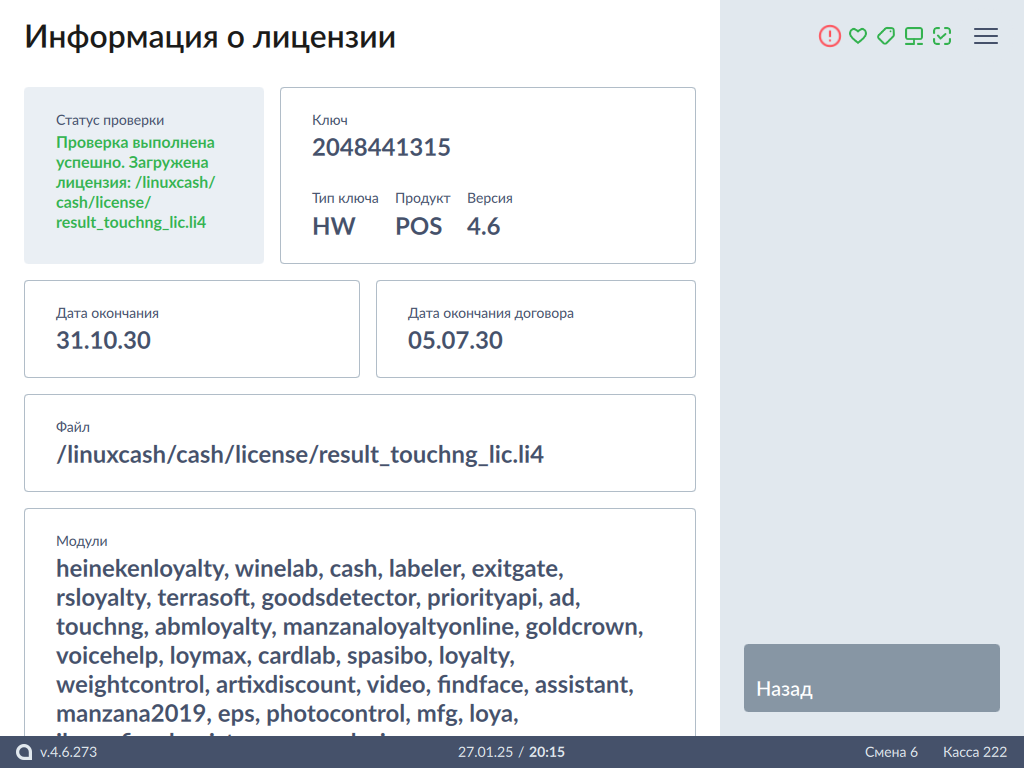The image size is (1024, 768).
Task: Click the Смена 6 shift indicator
Action: tap(891, 752)
